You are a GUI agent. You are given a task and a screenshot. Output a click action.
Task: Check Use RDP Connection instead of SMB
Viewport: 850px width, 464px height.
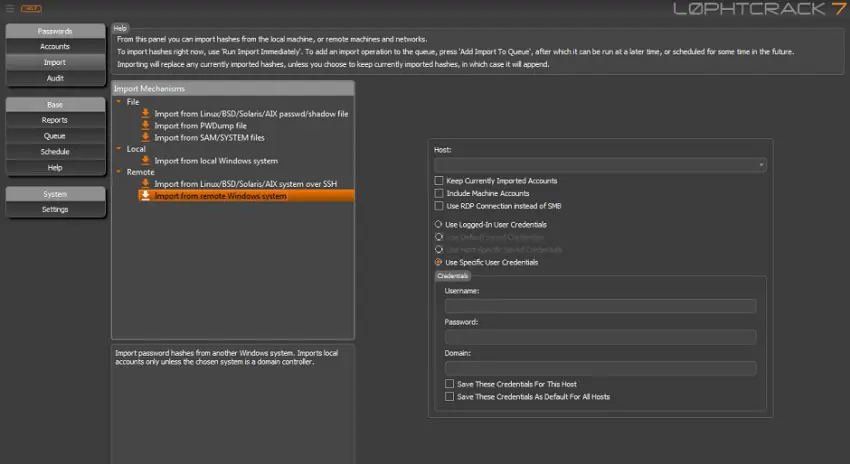[439, 206]
